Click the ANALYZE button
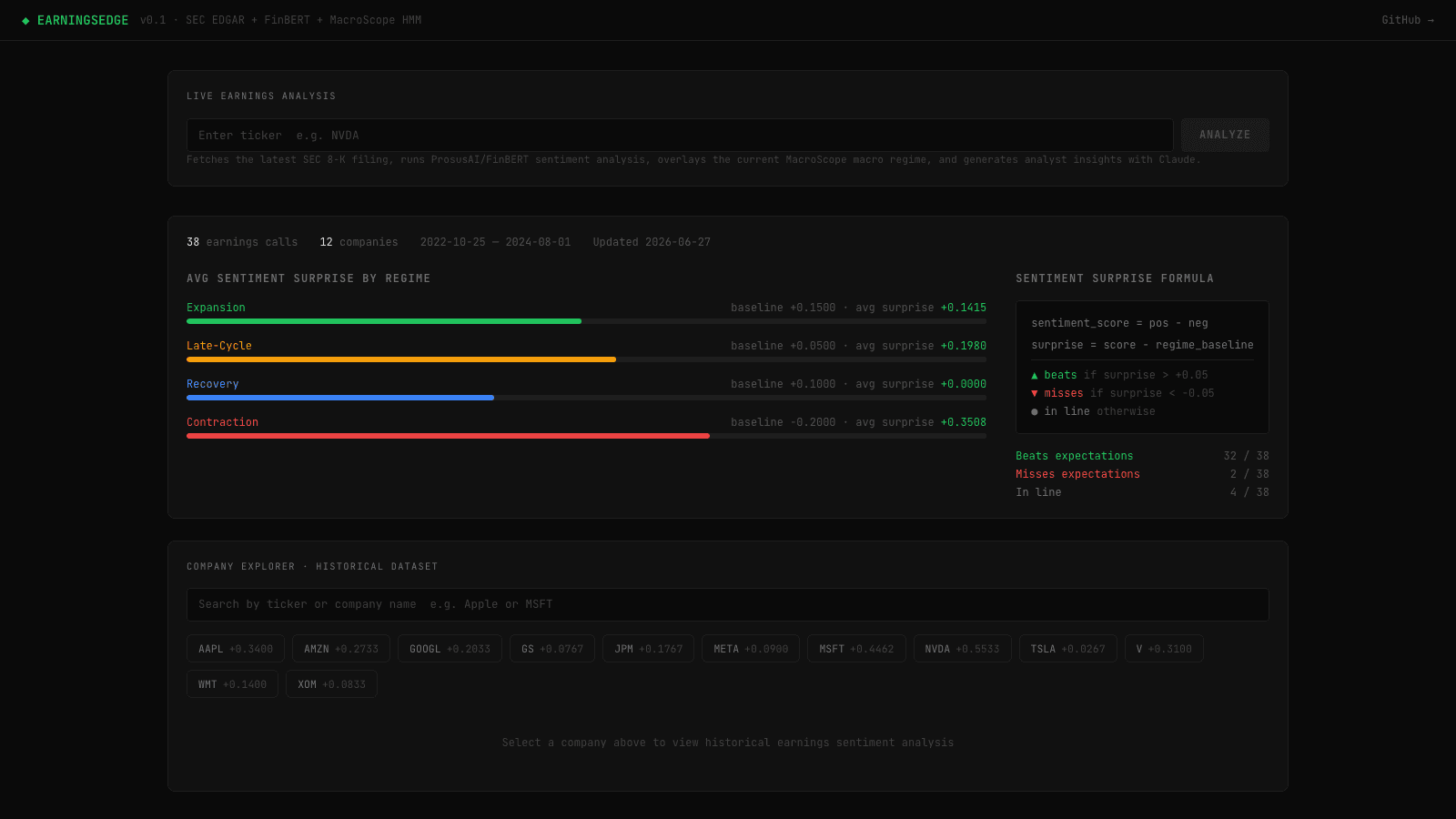The image size is (1456, 819). [1225, 135]
